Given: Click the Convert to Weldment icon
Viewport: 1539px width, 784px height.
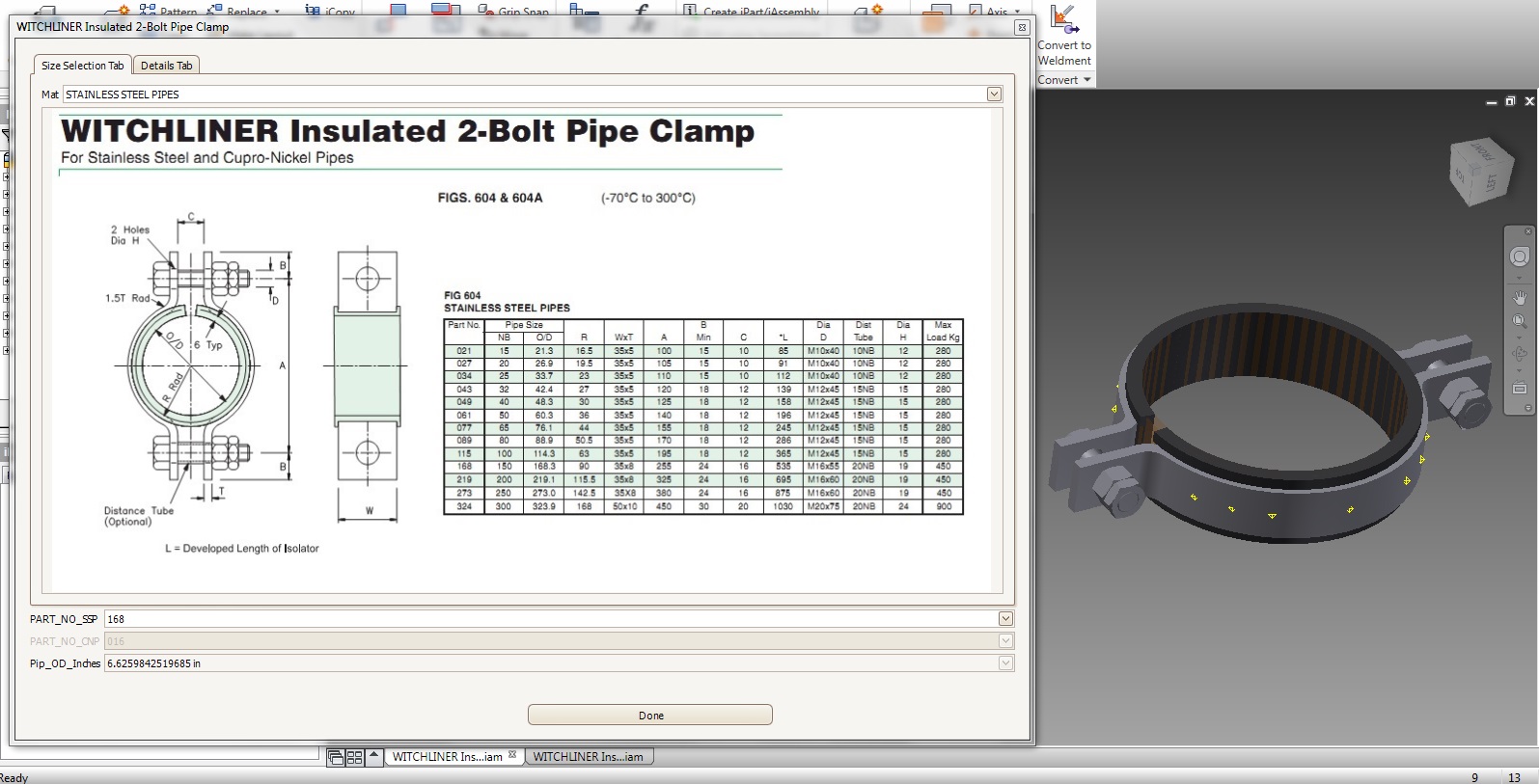Looking at the screenshot, I should pyautogui.click(x=1064, y=19).
